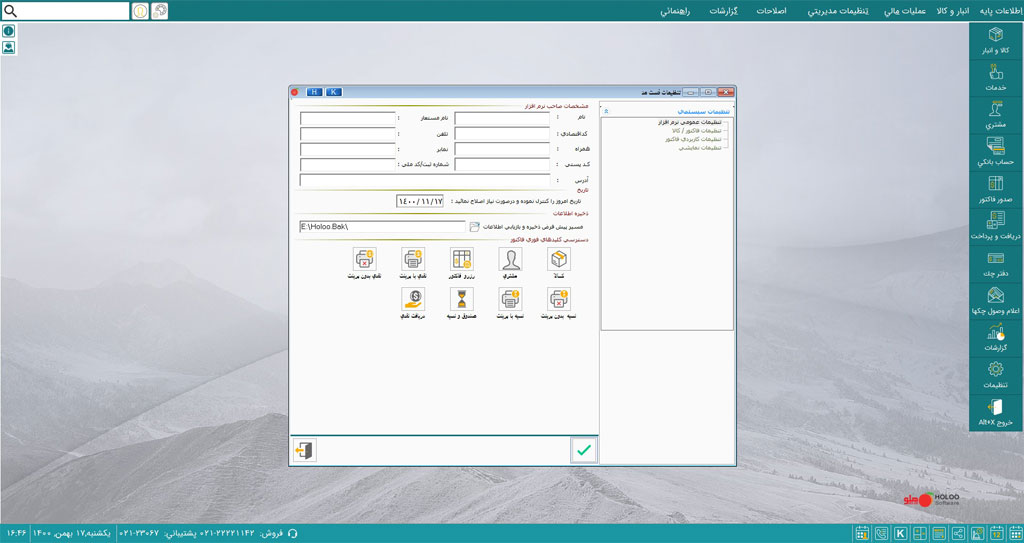Click the K icon in status bar
Viewport: 1024px width, 543px height.
[901, 533]
